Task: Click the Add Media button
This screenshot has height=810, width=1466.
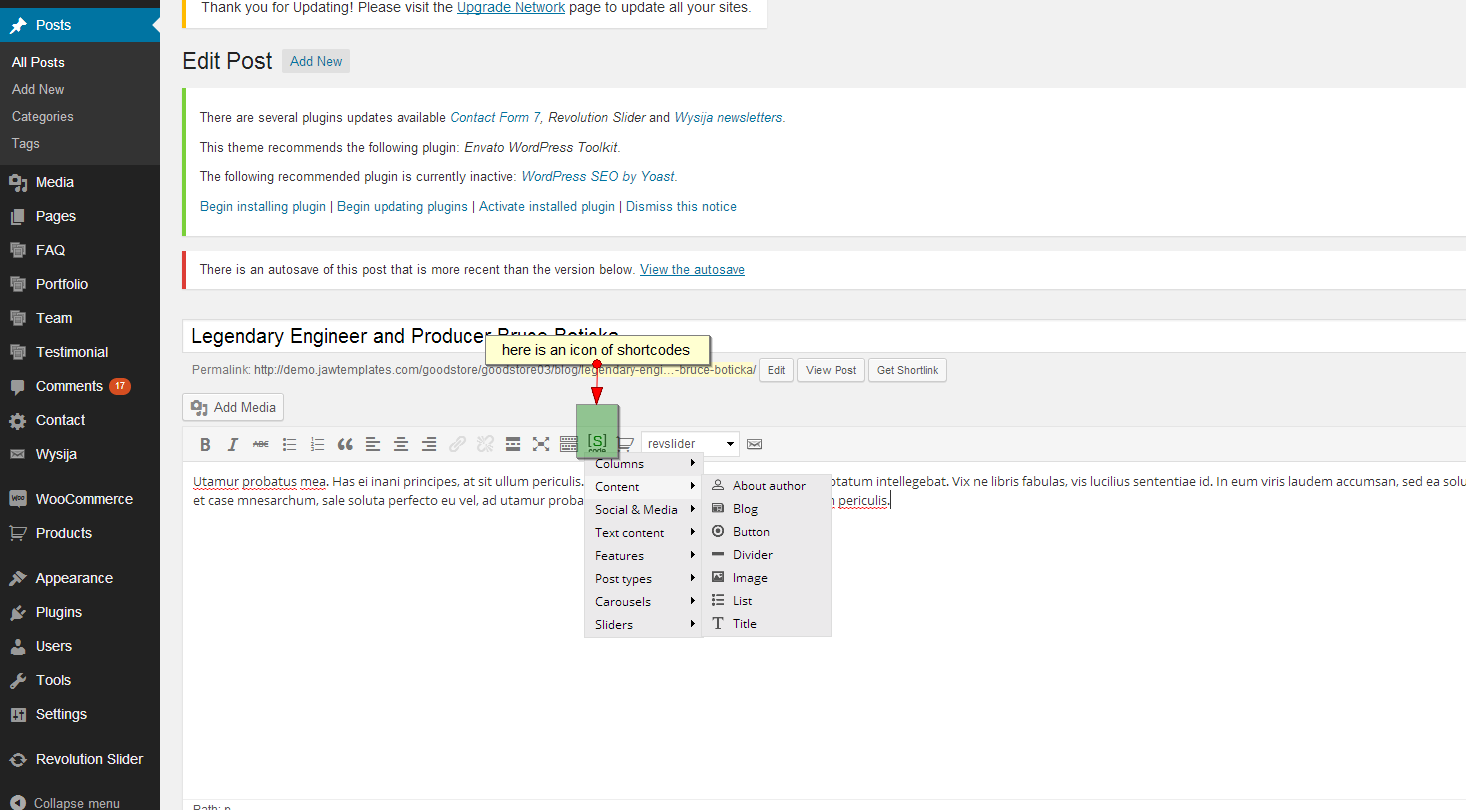Action: click(233, 407)
